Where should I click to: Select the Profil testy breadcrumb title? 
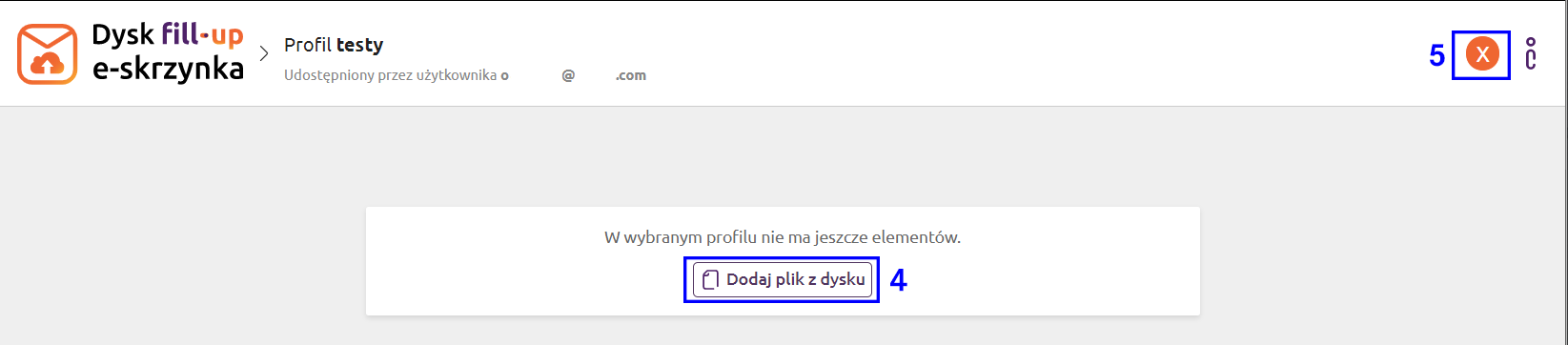point(334,45)
